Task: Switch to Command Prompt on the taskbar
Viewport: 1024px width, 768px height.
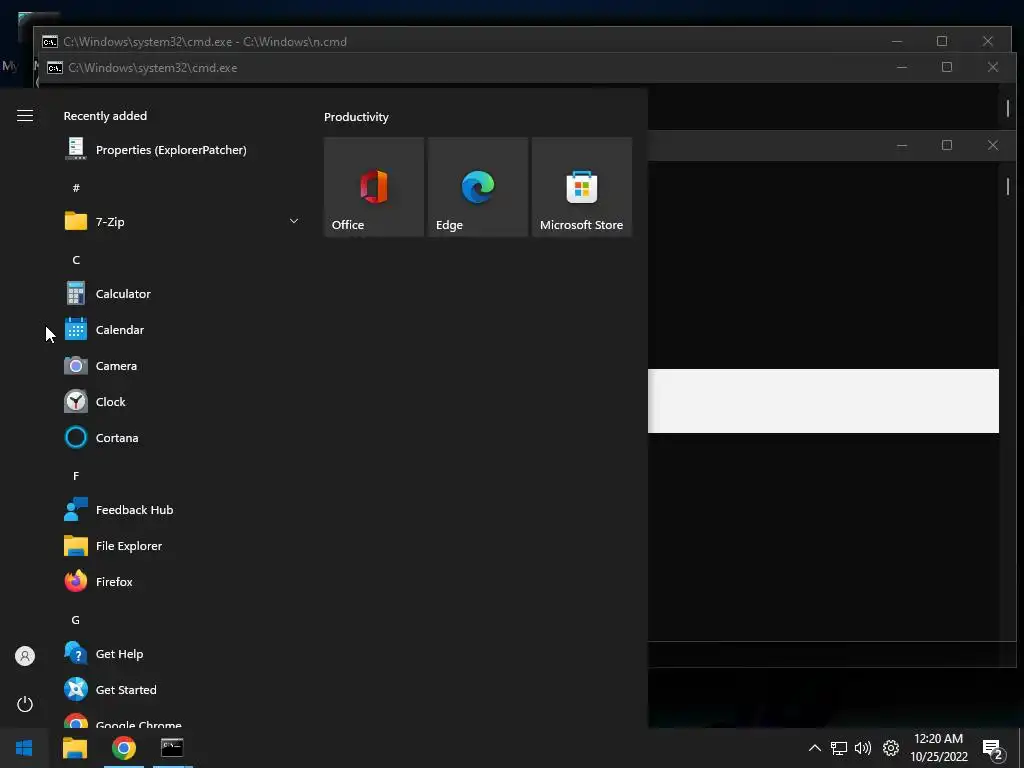Action: (172, 748)
